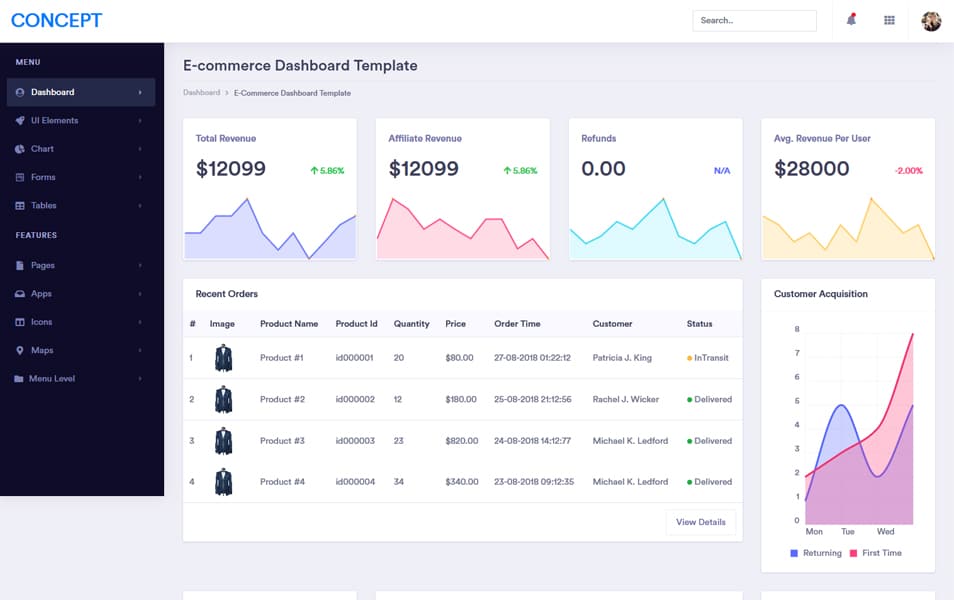Open the Apps menu item
Image resolution: width=954 pixels, height=600 pixels.
[x=19, y=293]
